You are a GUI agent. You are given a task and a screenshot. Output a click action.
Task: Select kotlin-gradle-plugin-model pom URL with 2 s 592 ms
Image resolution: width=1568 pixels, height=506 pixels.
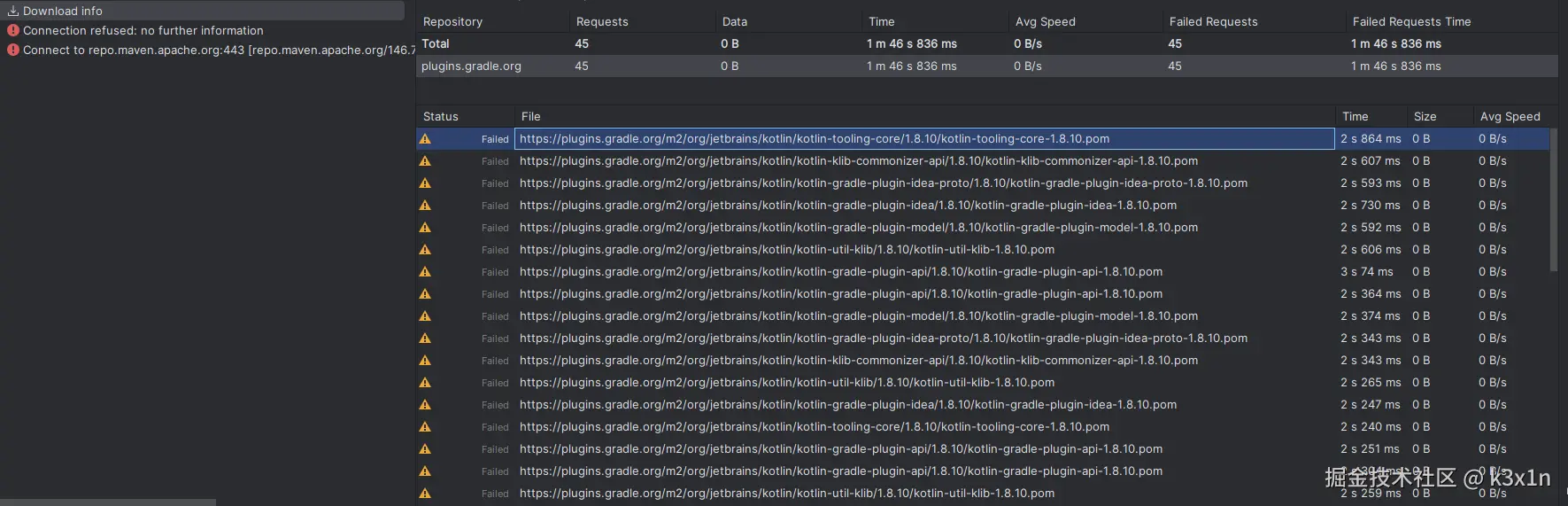click(859, 228)
